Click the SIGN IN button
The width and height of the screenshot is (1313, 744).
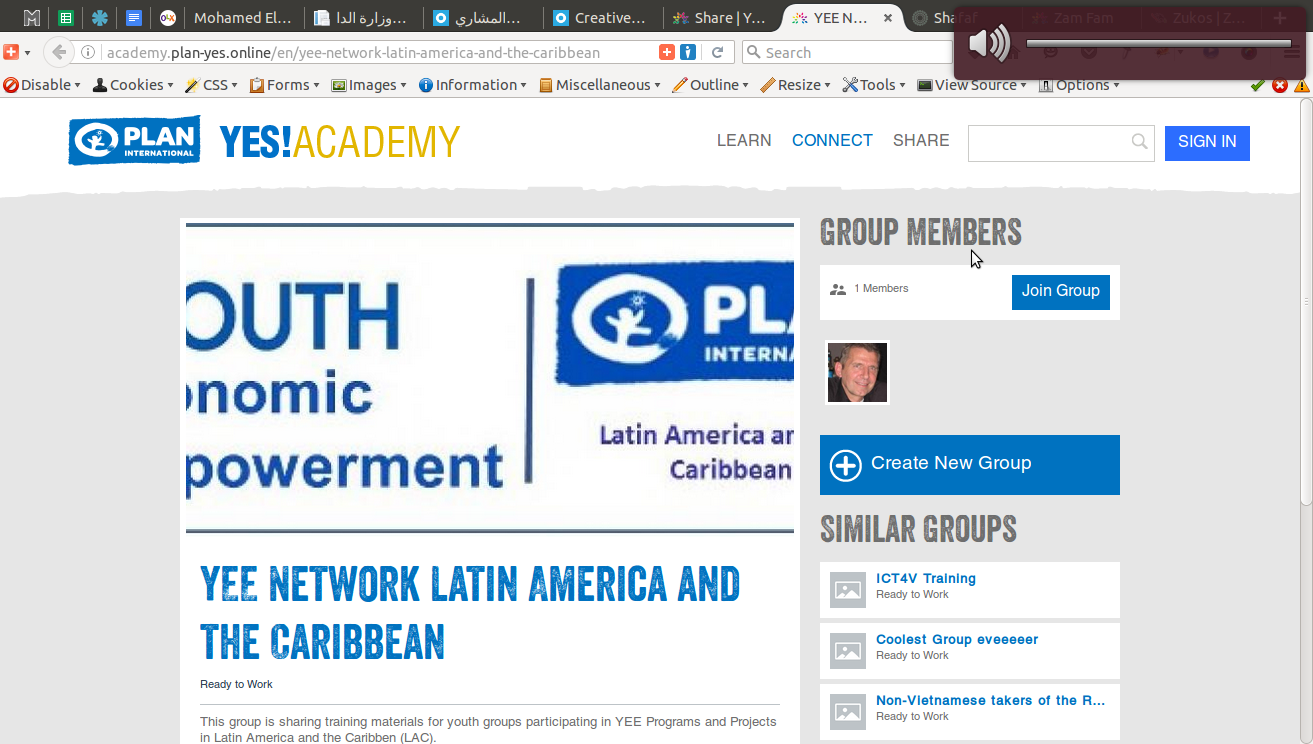point(1207,142)
